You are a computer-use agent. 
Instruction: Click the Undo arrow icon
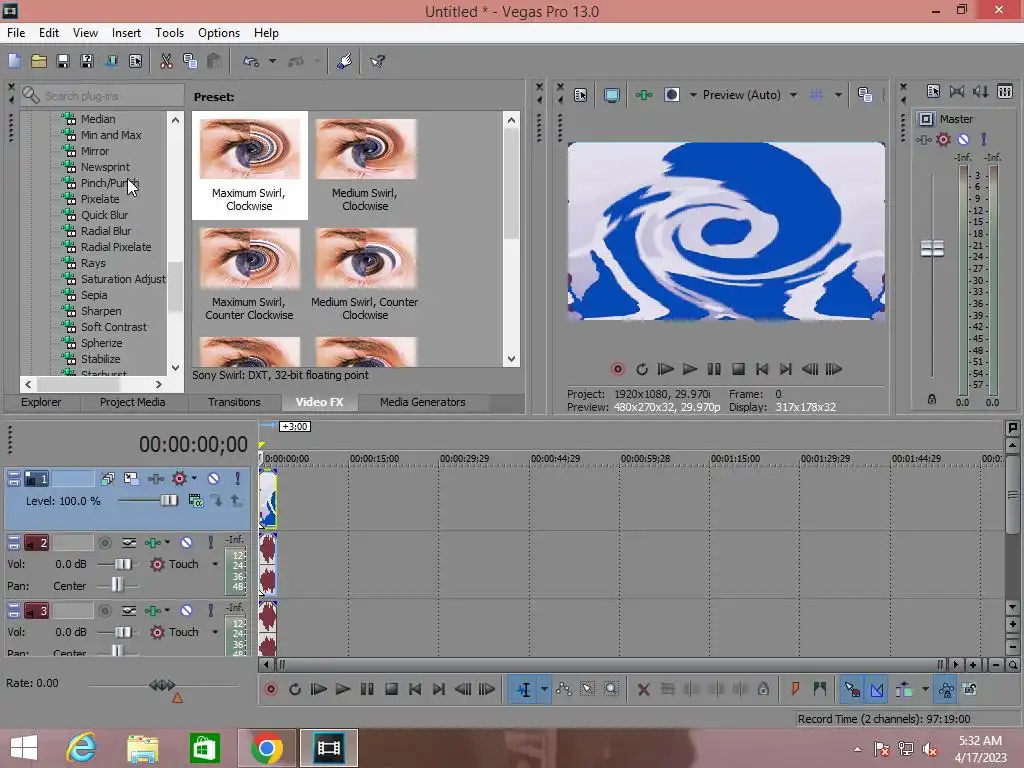point(251,61)
